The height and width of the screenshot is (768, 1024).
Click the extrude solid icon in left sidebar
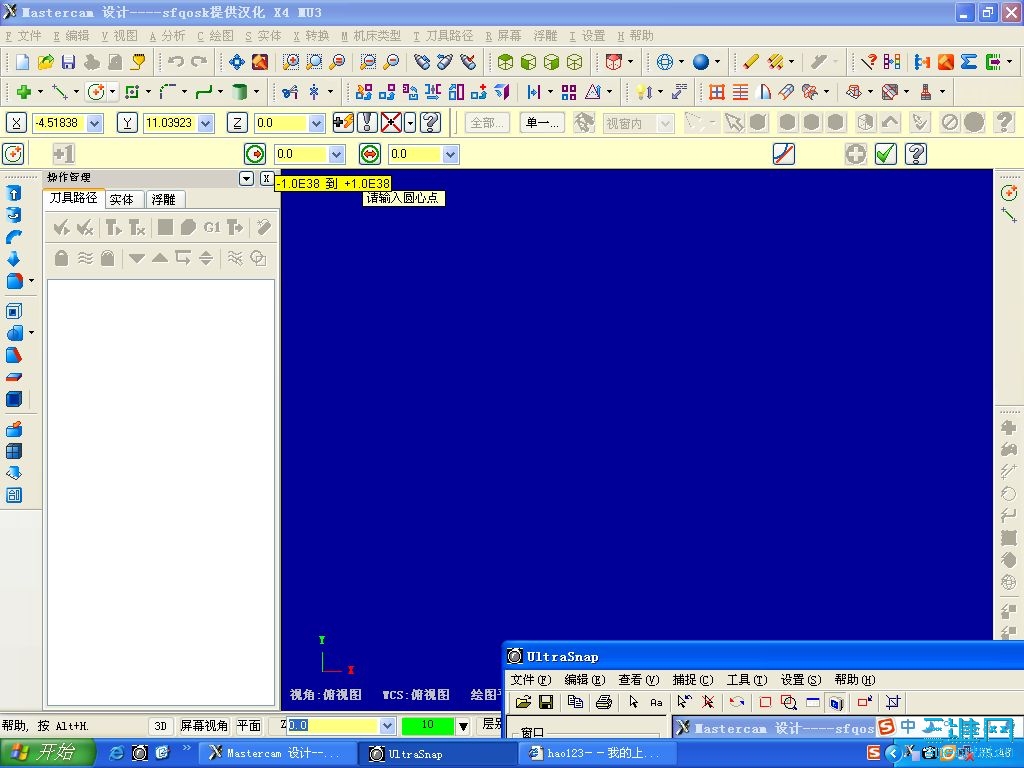click(14, 193)
